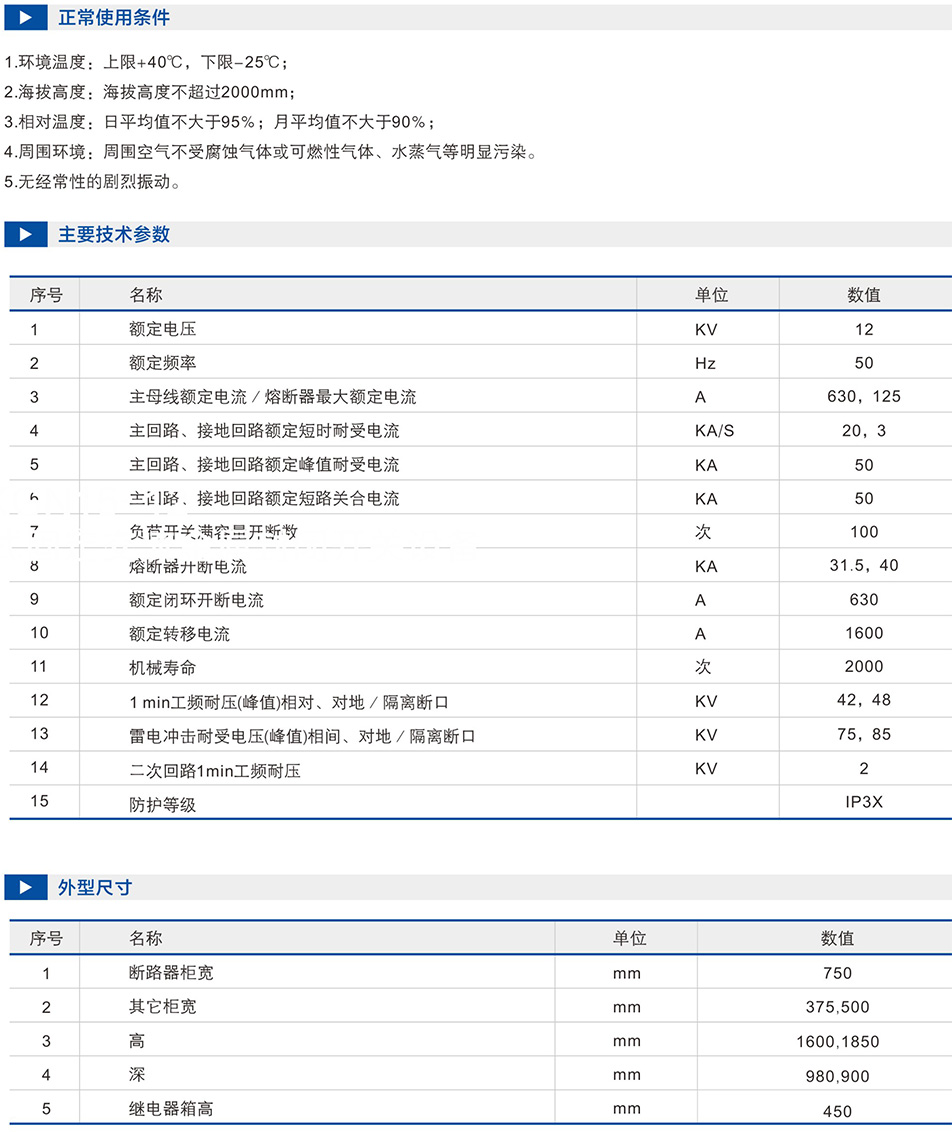
Task: Click the 单位 header in the technical parameters table
Action: click(711, 295)
